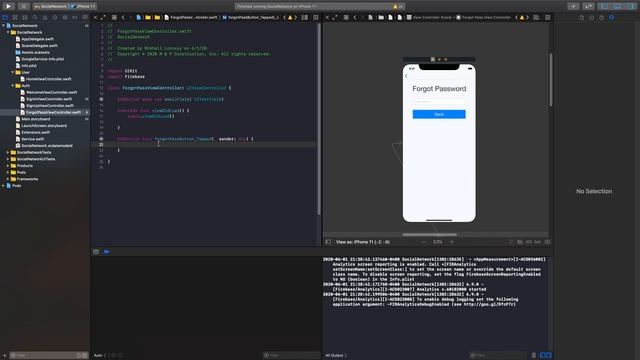Zoom out the storyboard canvas

tap(424, 242)
